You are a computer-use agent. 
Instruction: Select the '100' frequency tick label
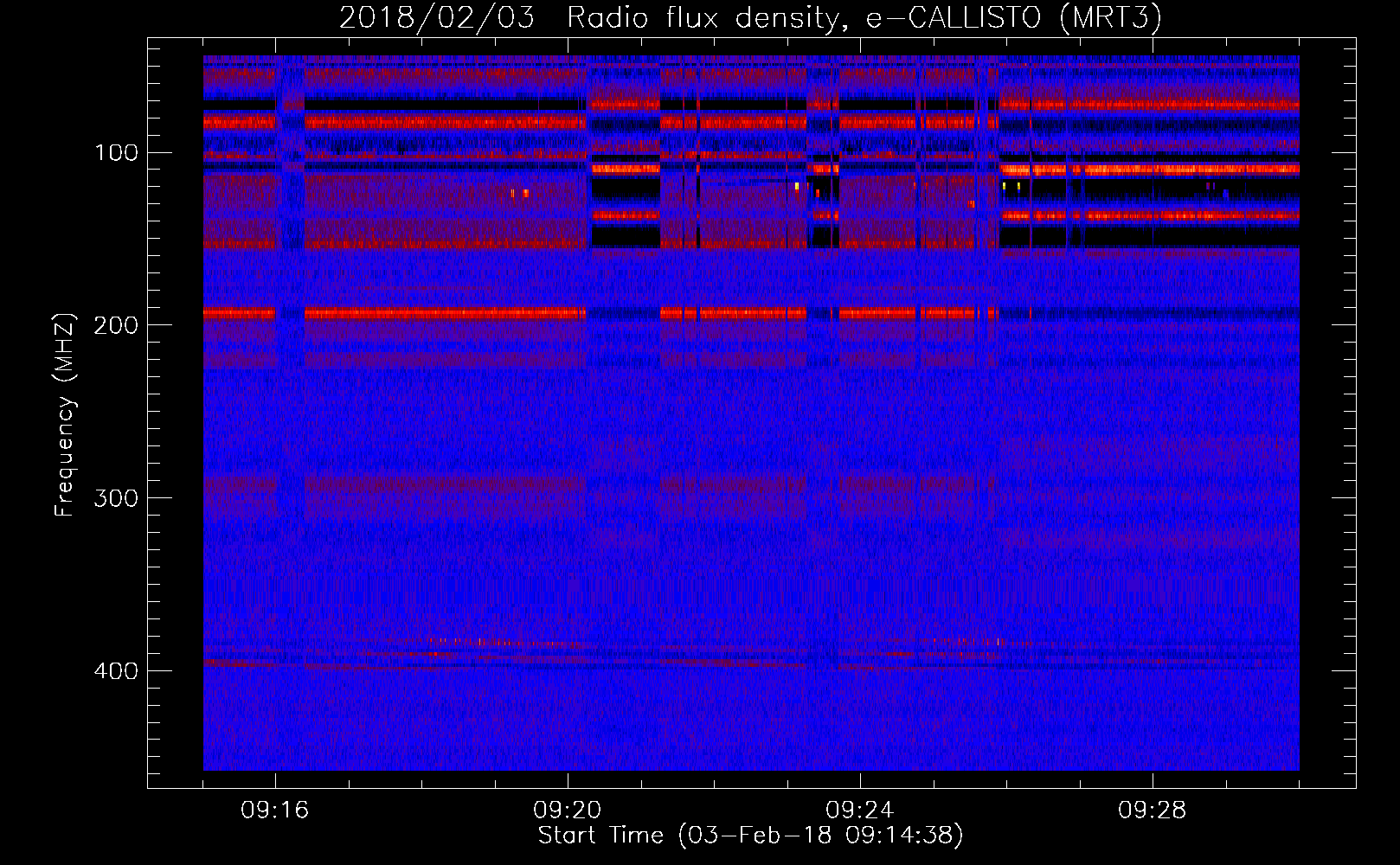(116, 153)
